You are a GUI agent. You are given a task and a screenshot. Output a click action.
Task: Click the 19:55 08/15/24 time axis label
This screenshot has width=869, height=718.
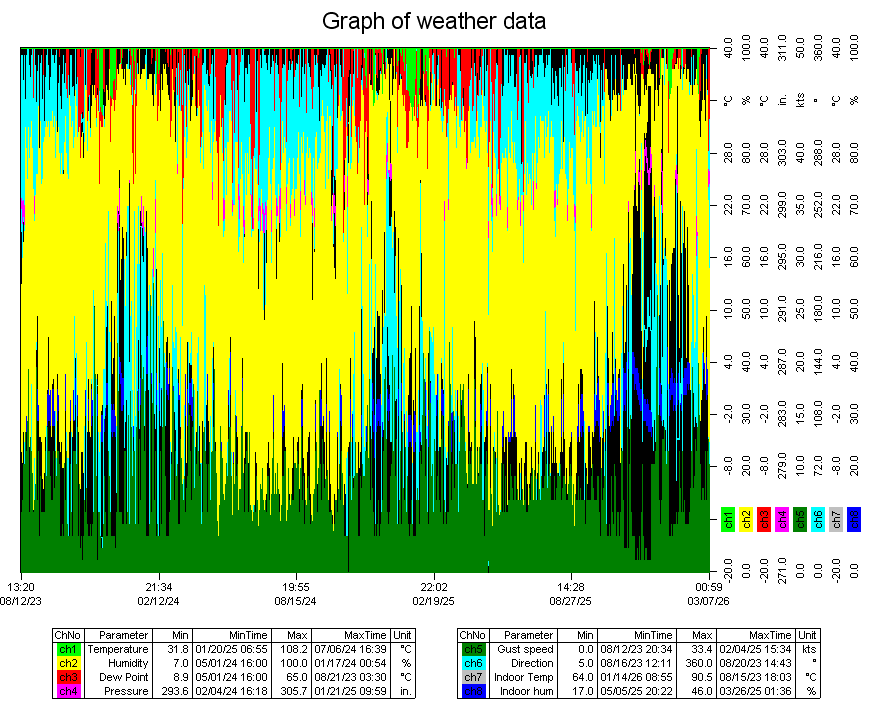296,594
